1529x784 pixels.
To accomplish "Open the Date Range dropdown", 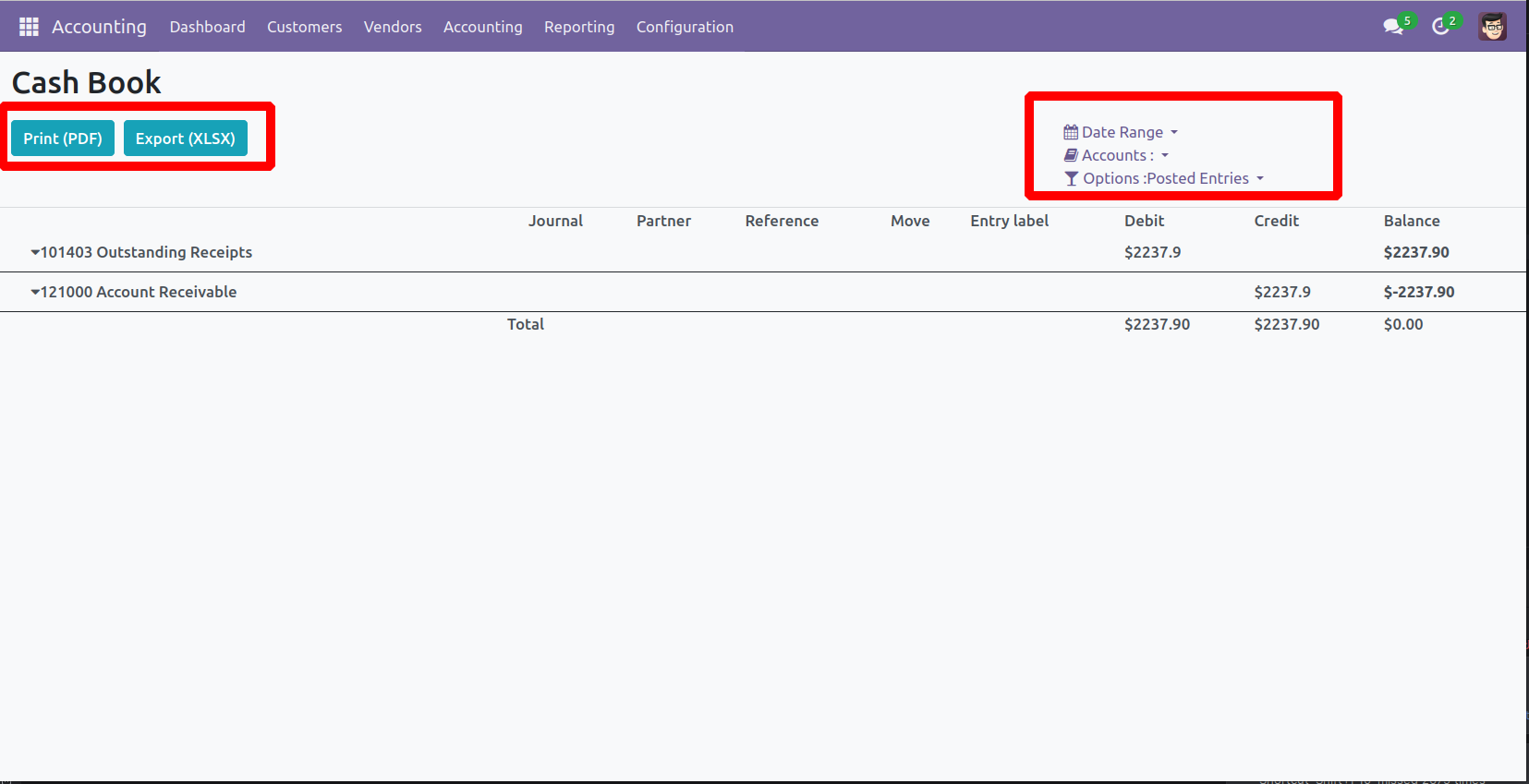I will (x=1121, y=132).
